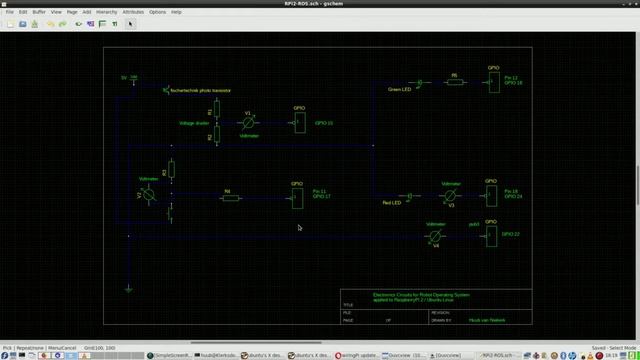Click the 'Huub van Niekerk' drawn-by text
640x360 pixels.
click(487, 320)
